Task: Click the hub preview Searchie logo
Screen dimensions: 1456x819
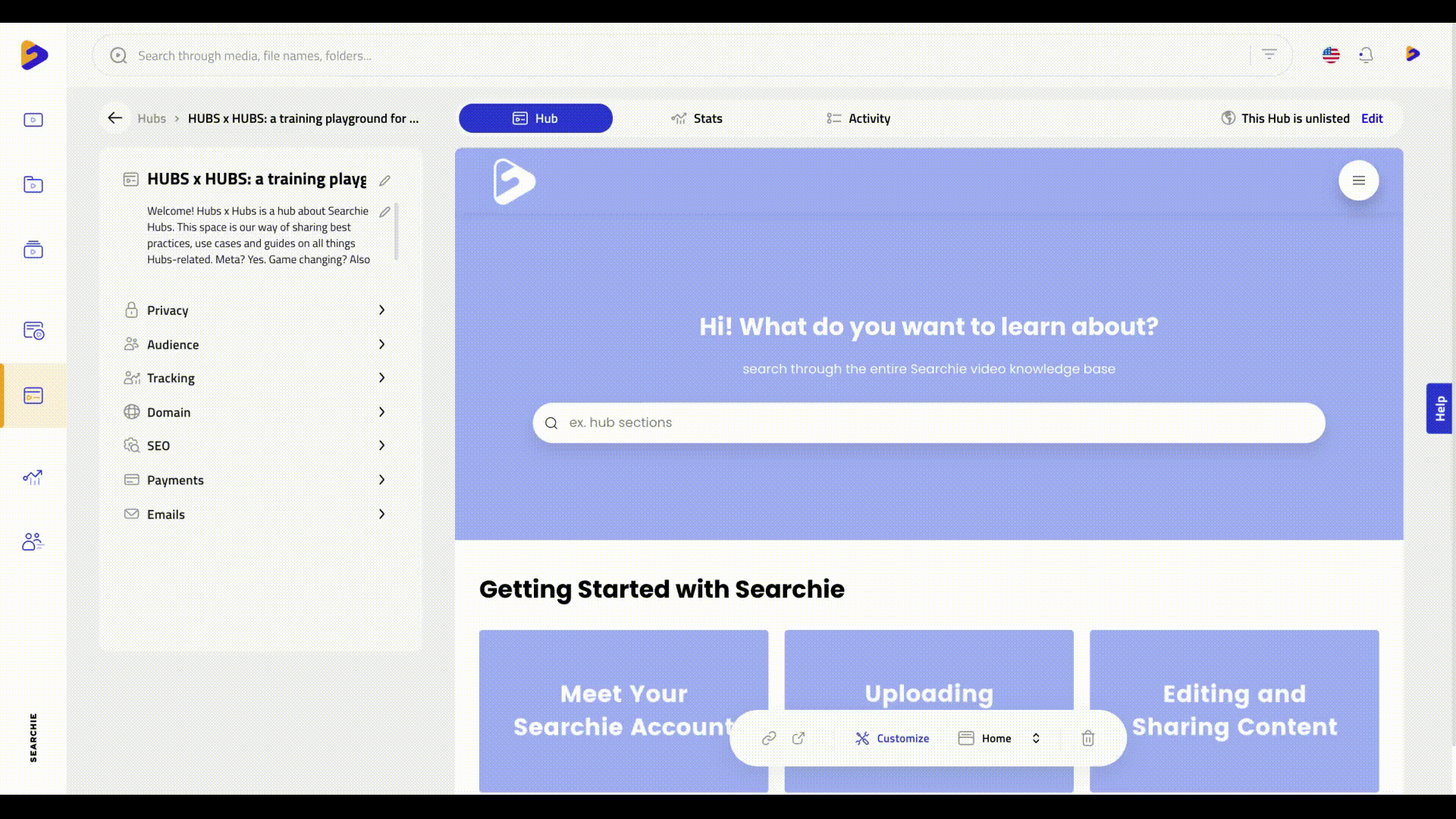Action: click(x=514, y=181)
